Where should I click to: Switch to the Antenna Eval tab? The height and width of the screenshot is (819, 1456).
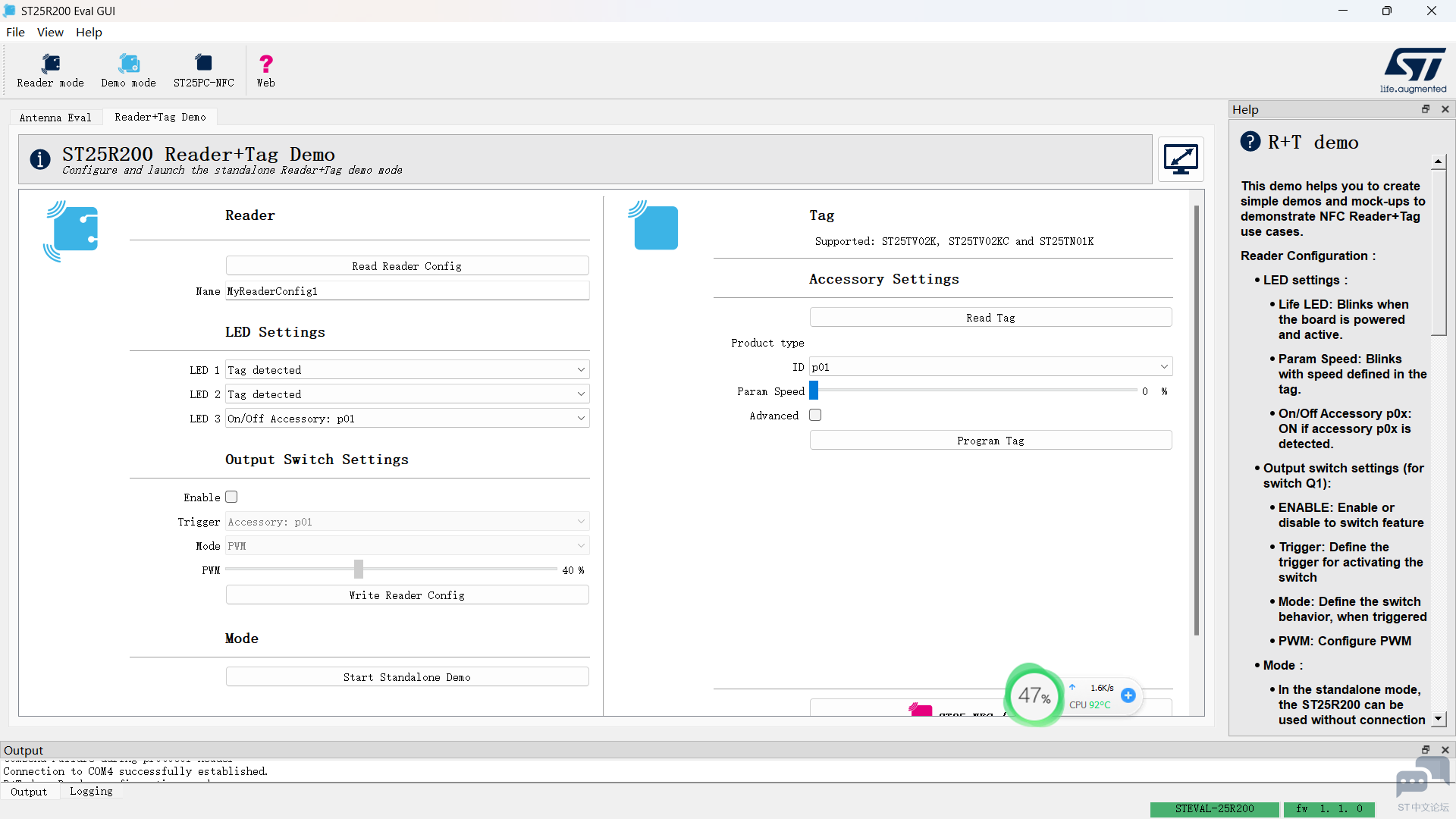coord(55,118)
